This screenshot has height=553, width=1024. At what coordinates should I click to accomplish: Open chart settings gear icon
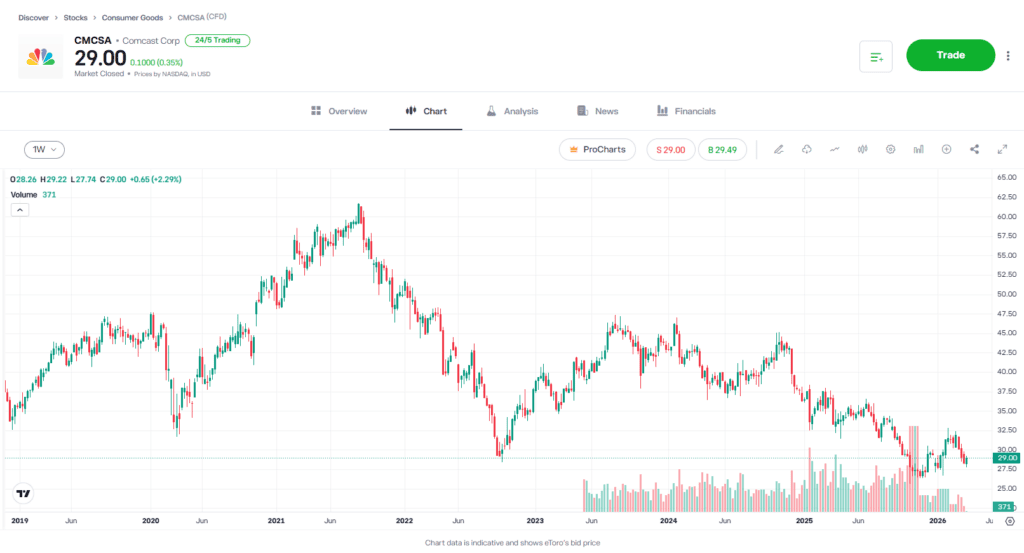pos(890,149)
